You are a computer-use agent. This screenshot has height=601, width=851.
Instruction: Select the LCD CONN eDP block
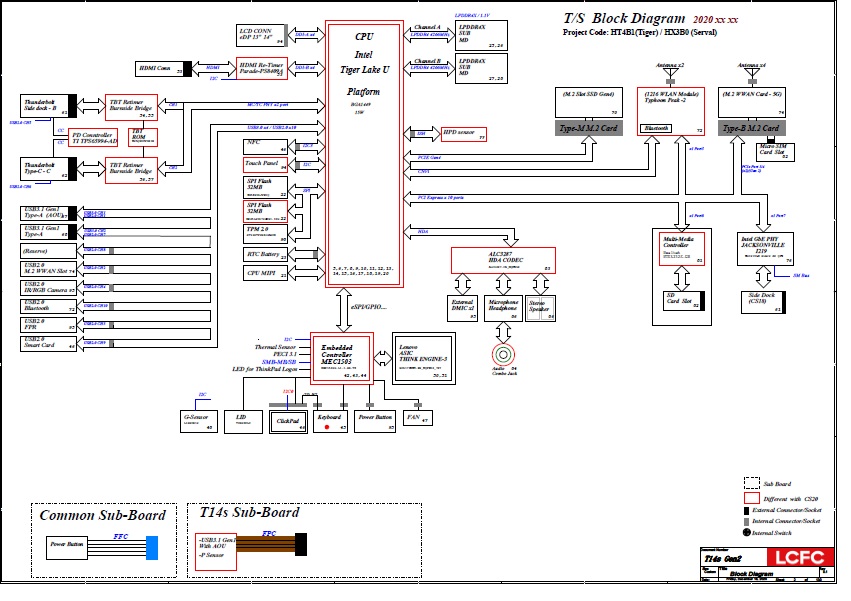(x=261, y=35)
